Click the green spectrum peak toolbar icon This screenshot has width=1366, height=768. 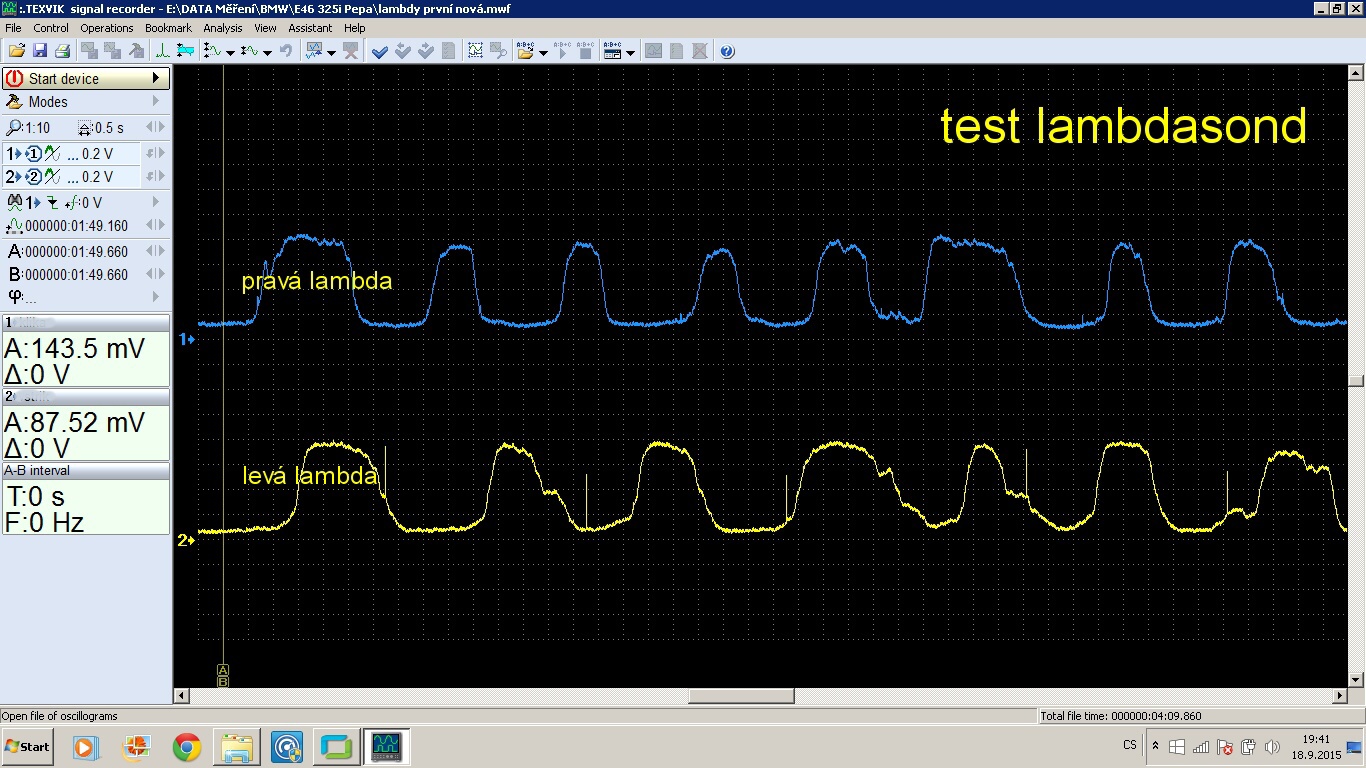[x=162, y=51]
